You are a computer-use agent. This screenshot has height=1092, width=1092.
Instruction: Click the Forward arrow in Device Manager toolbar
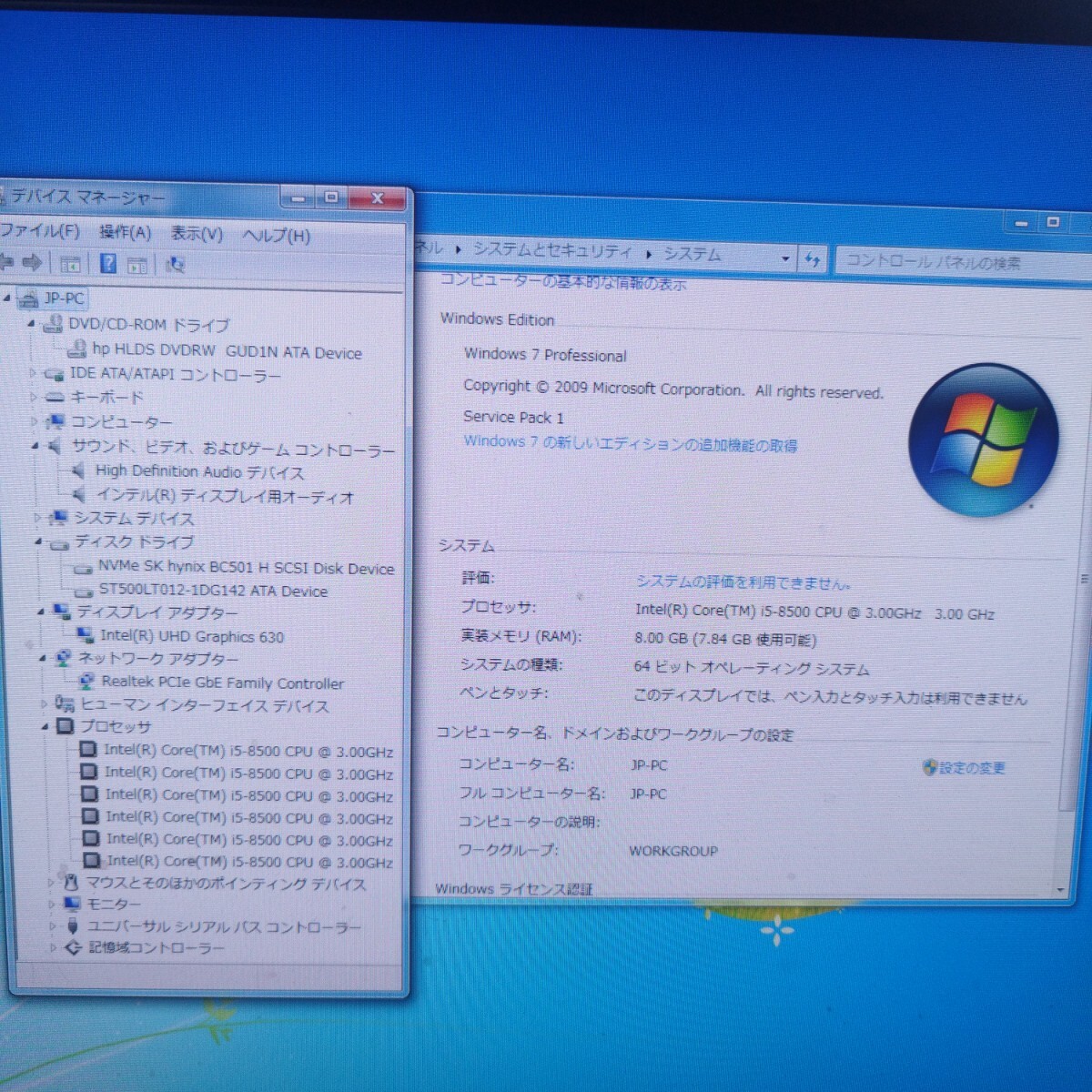pyautogui.click(x=33, y=263)
